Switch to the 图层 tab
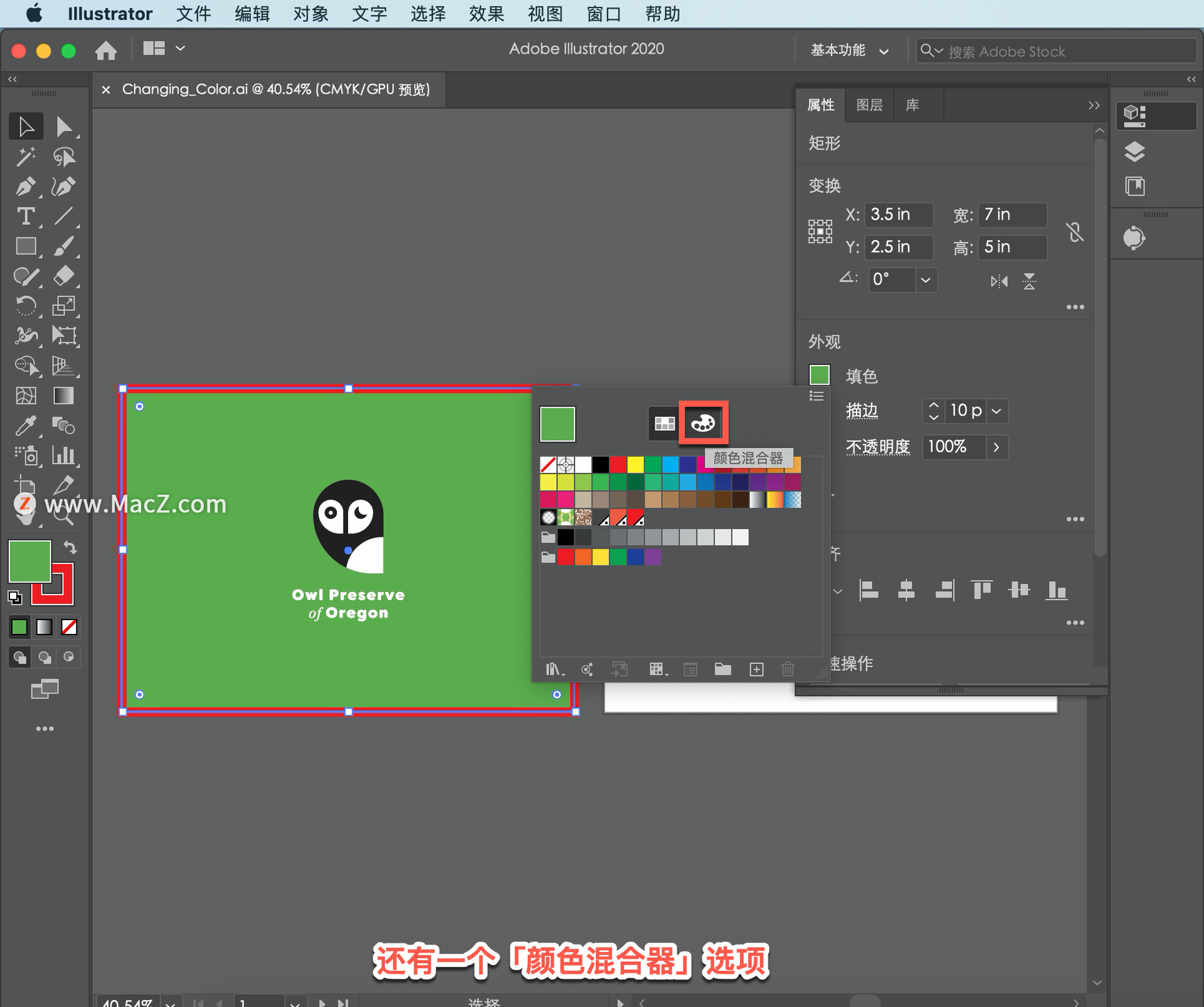Viewport: 1204px width, 1007px height. [869, 105]
